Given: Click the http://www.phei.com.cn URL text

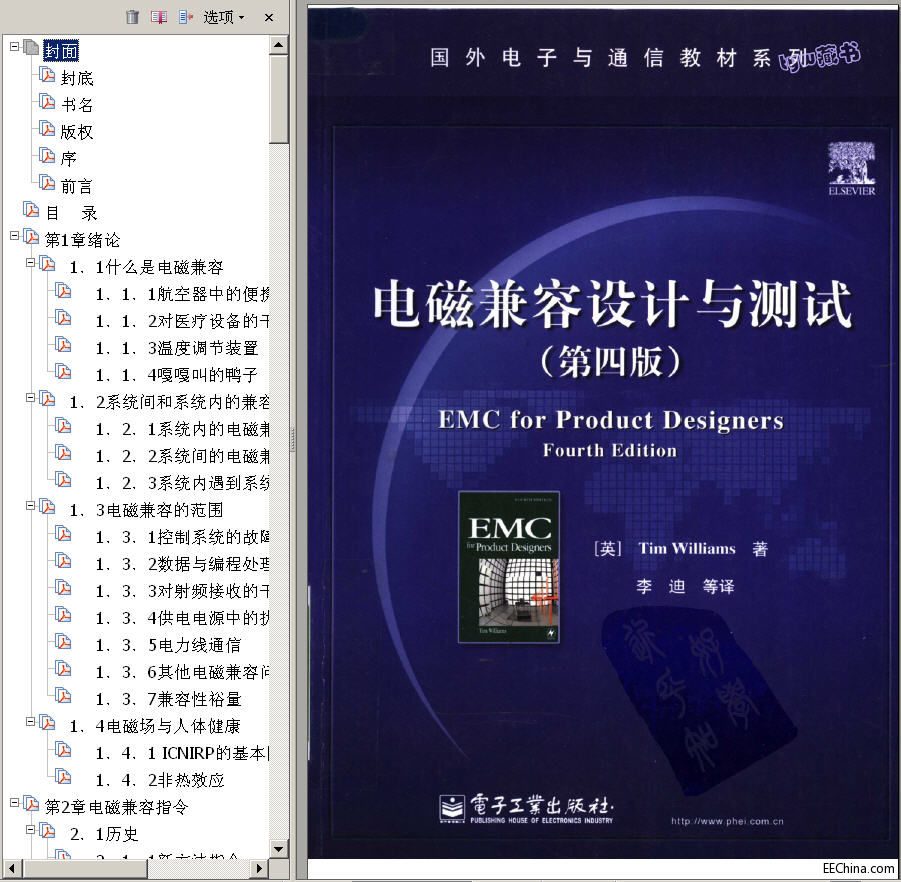Looking at the screenshot, I should (727, 821).
